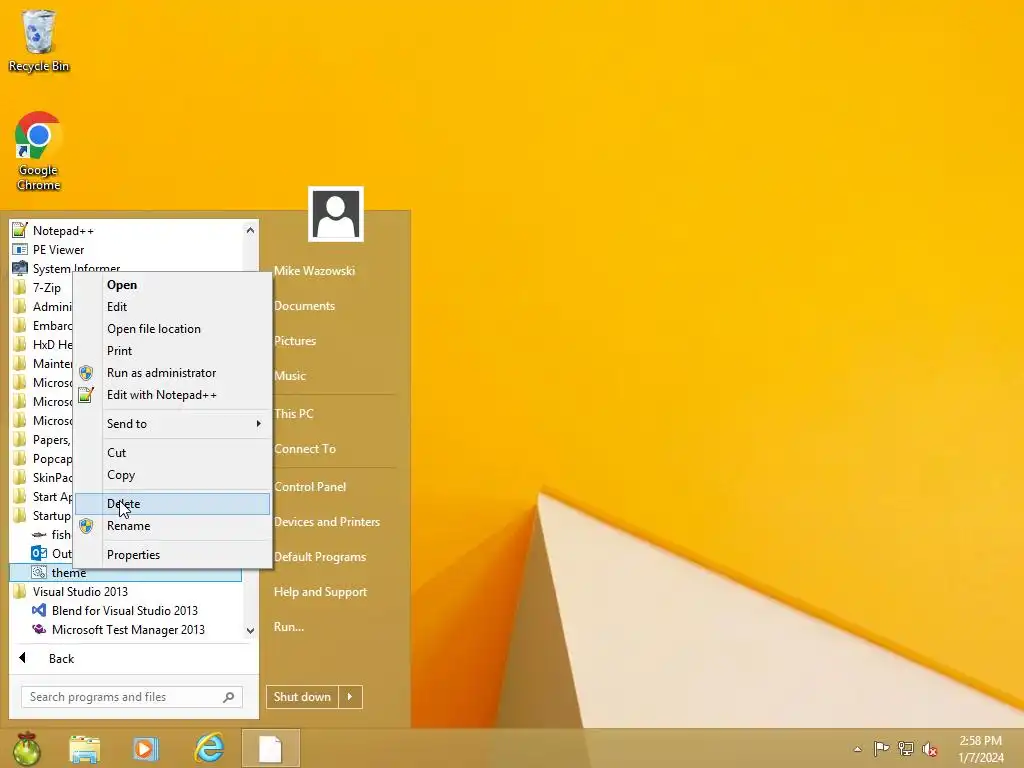
Task: Launch Google Chrome from the desktop
Action: point(39,152)
